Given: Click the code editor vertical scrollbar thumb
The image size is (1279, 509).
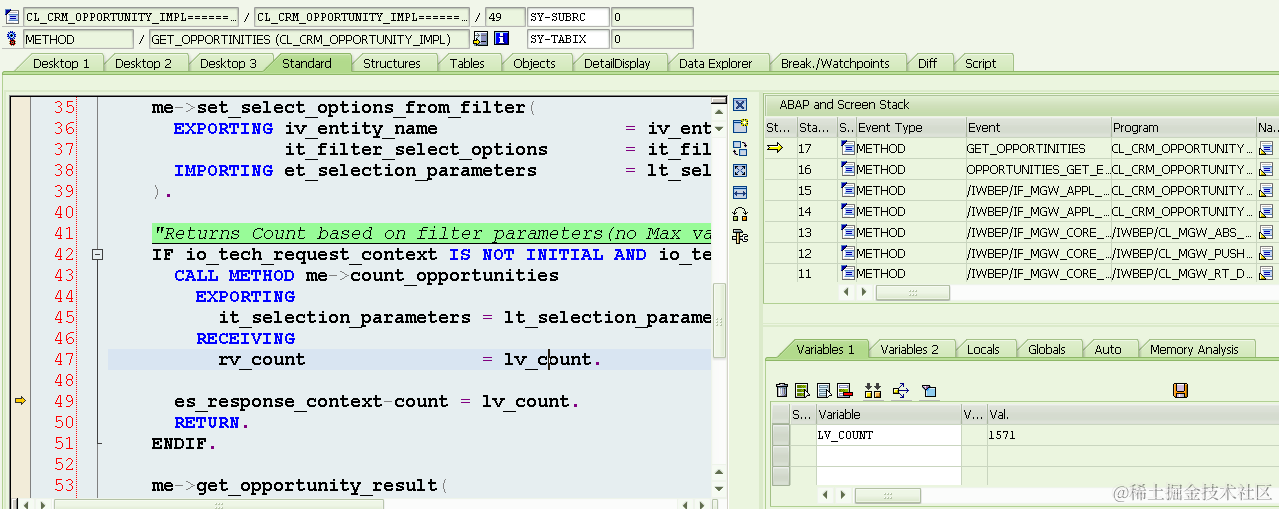Looking at the screenshot, I should click(x=719, y=320).
